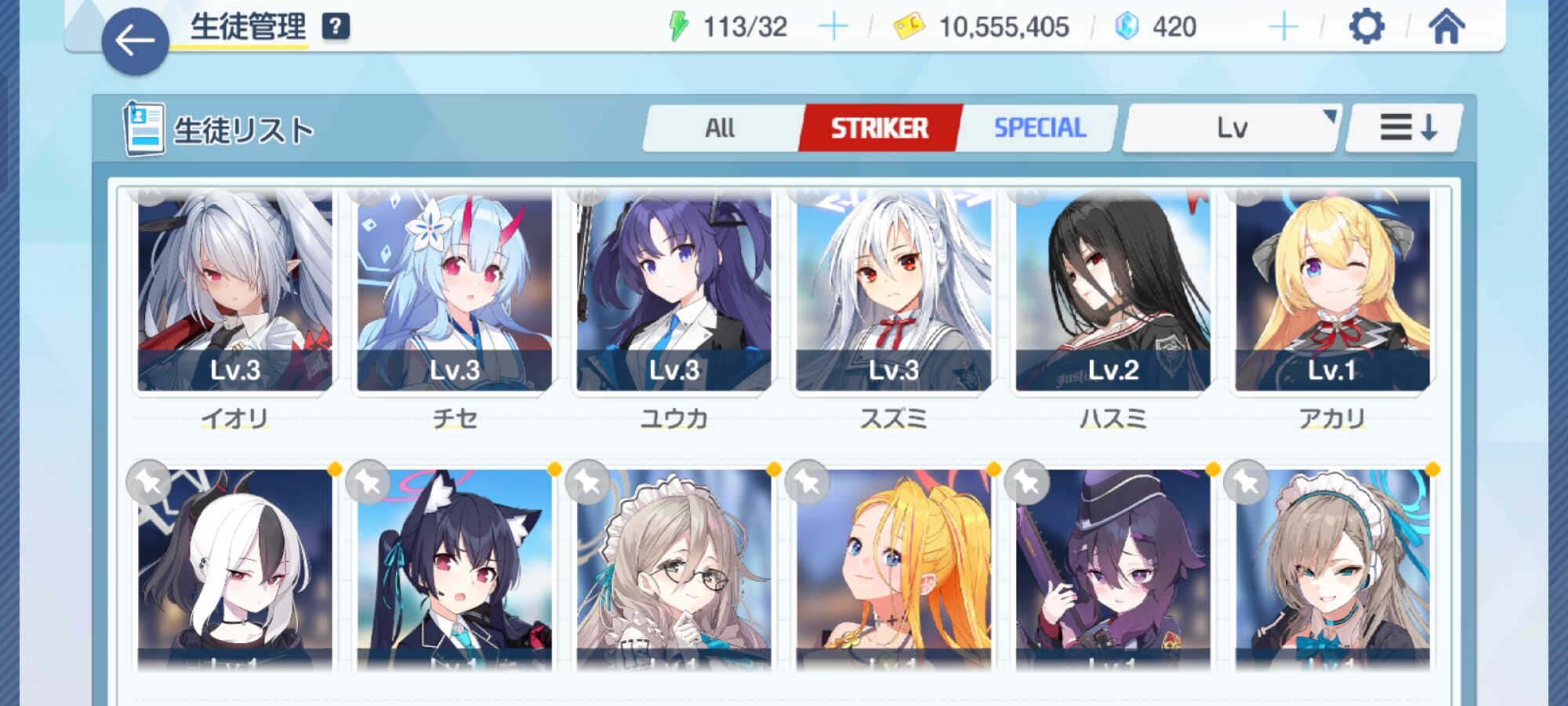Select the STRIKER tab

tap(880, 128)
